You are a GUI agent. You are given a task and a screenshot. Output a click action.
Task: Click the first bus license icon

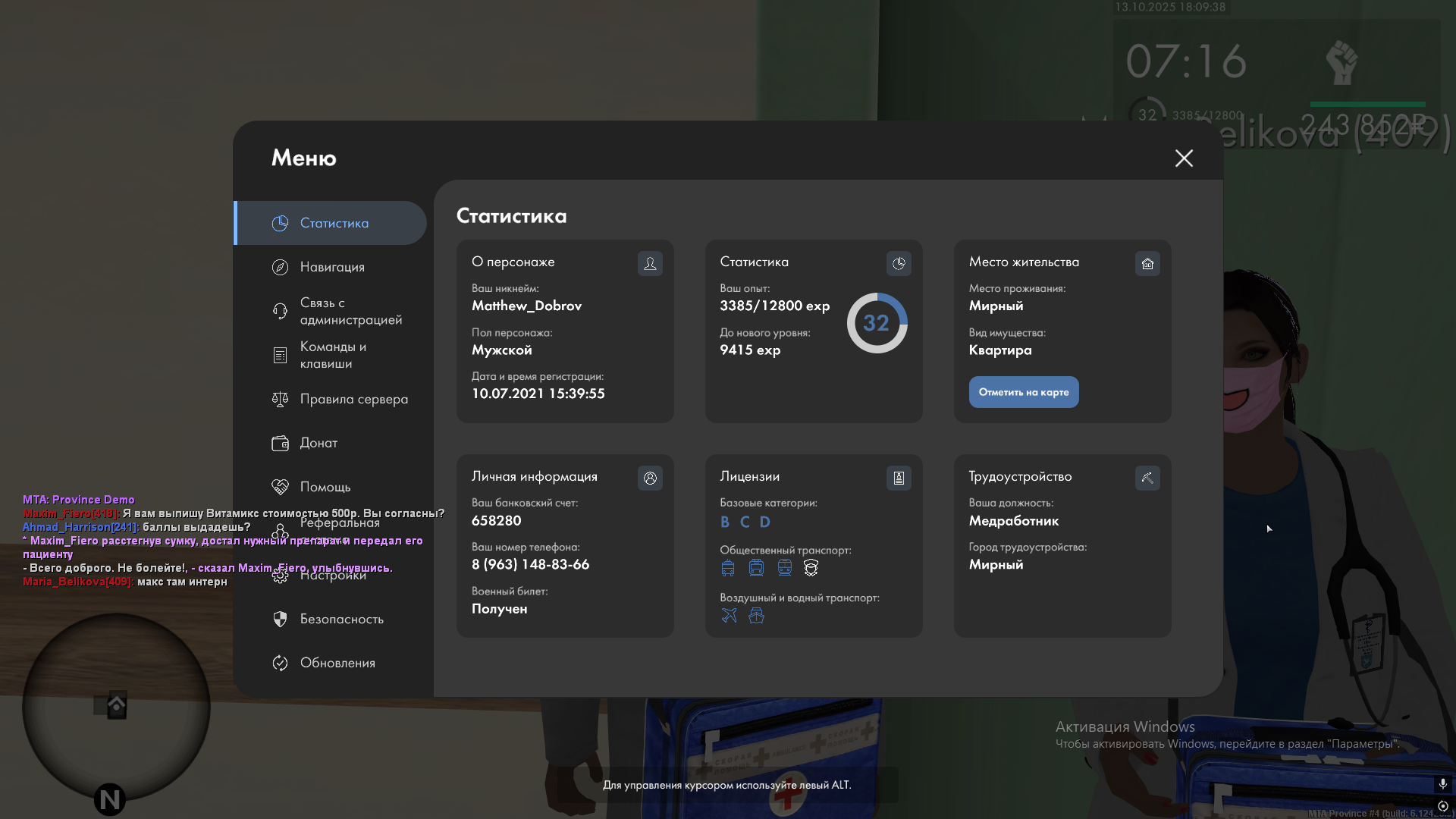728,568
